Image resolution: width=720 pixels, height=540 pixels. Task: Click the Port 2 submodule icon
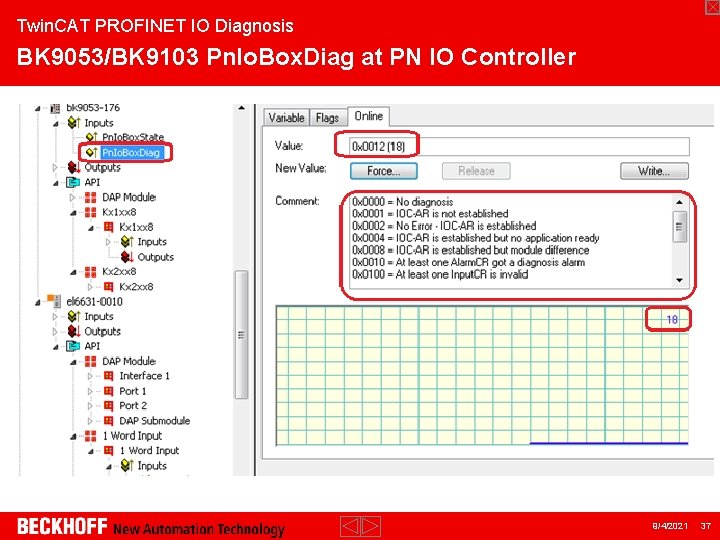pos(108,406)
